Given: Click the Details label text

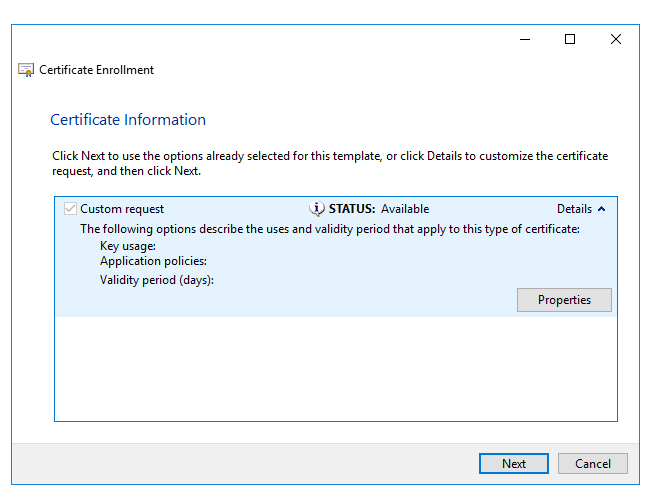Looking at the screenshot, I should coord(574,209).
